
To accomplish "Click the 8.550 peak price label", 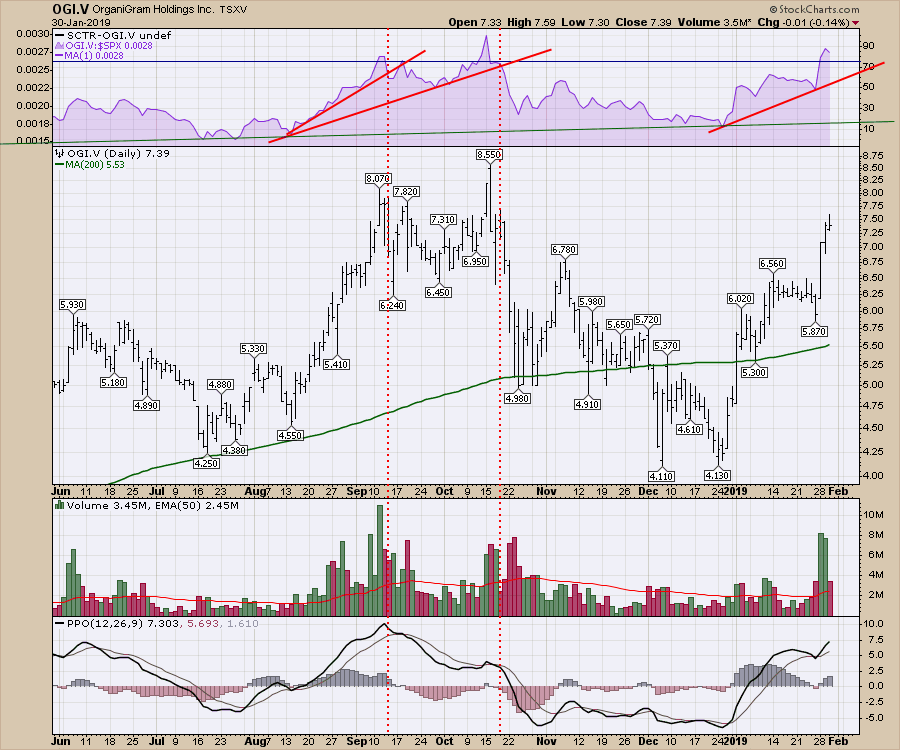I will pos(489,154).
